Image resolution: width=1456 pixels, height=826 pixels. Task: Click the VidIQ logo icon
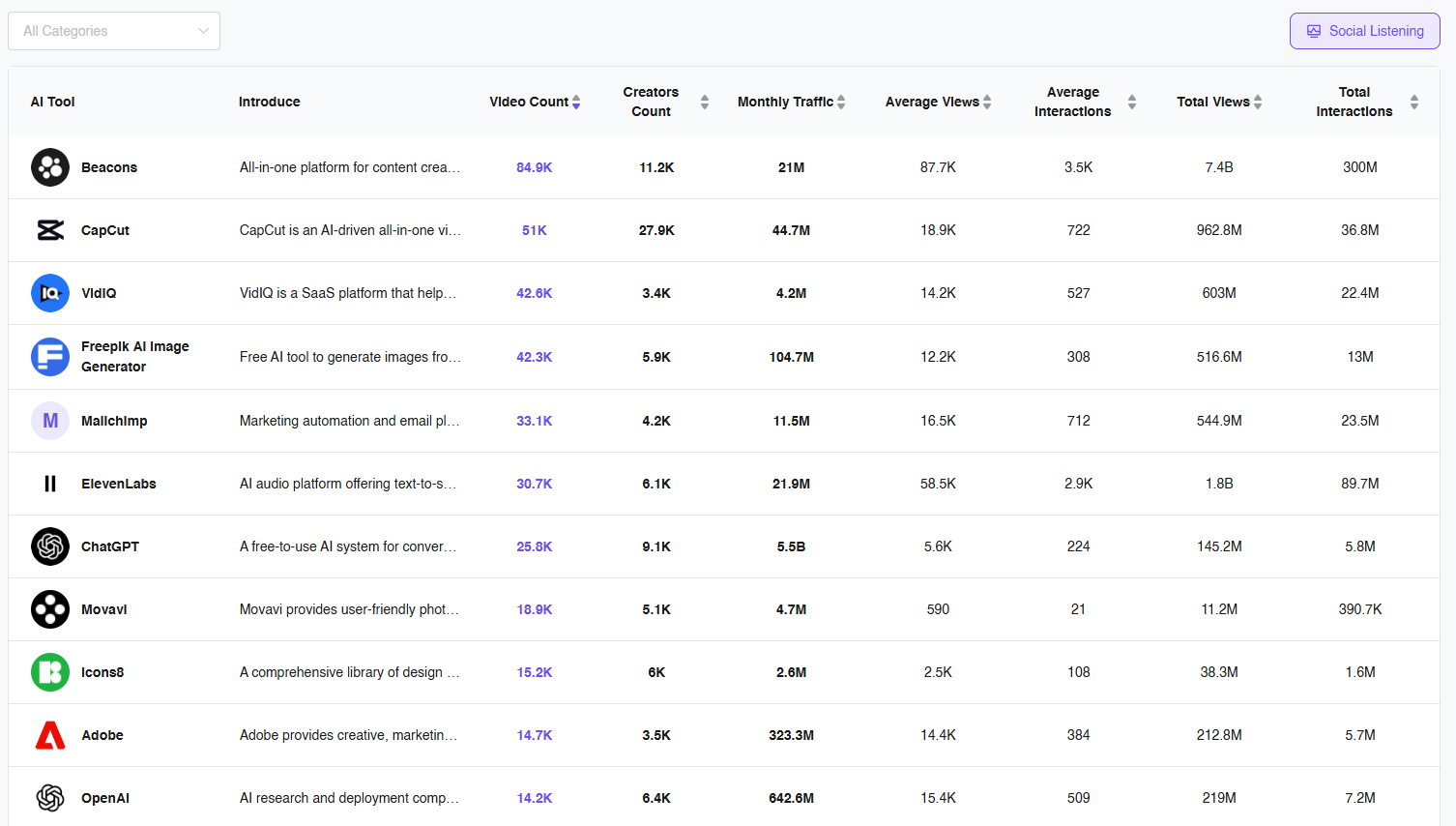click(50, 293)
